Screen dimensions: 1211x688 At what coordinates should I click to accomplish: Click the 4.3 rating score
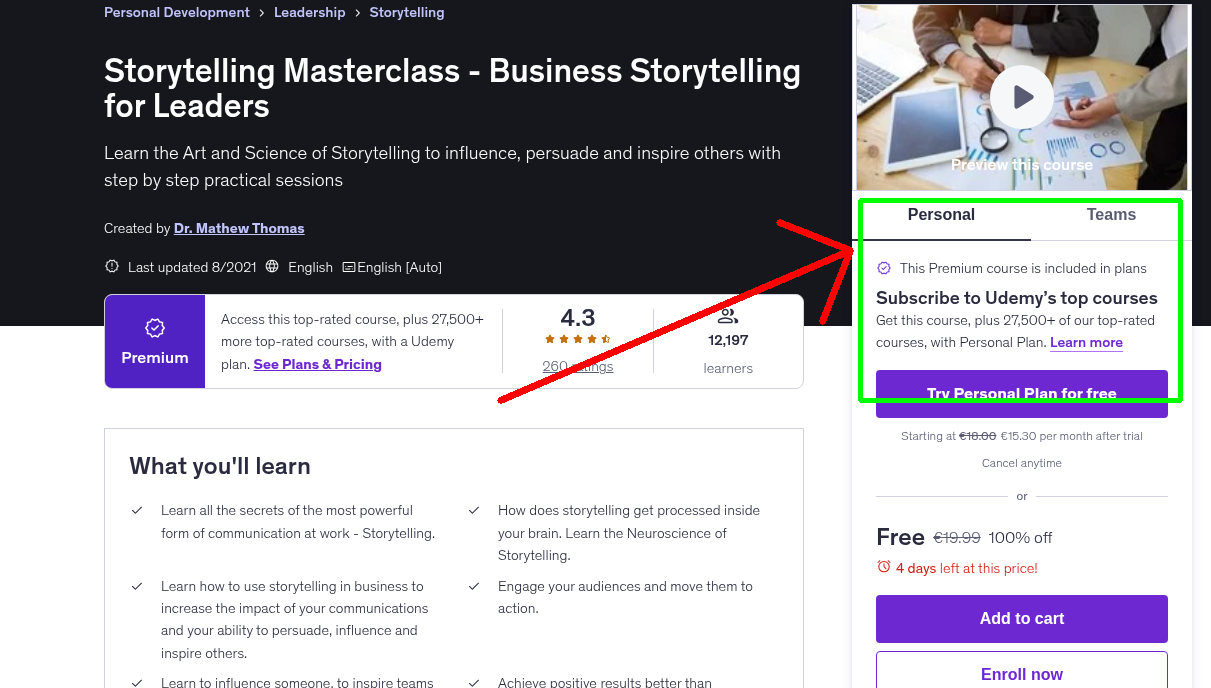pyautogui.click(x=578, y=318)
